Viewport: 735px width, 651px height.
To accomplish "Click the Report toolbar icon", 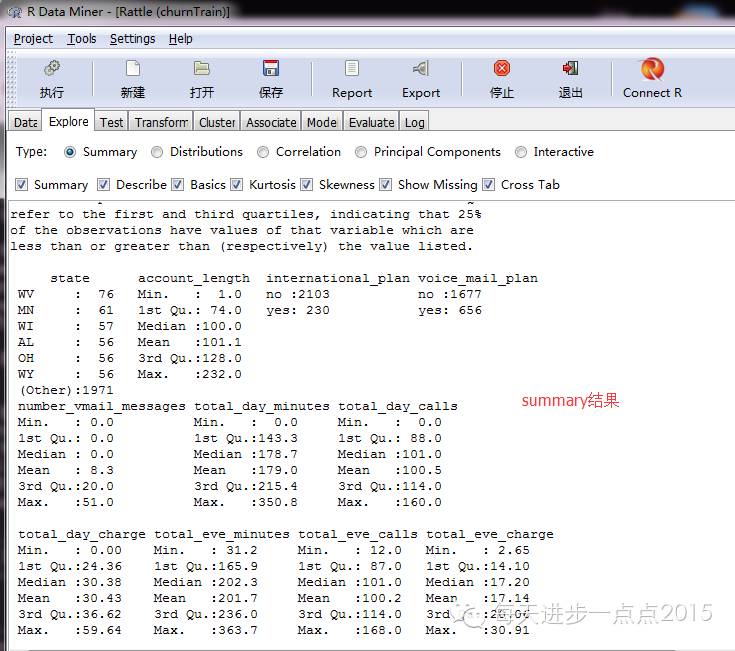I will point(352,69).
